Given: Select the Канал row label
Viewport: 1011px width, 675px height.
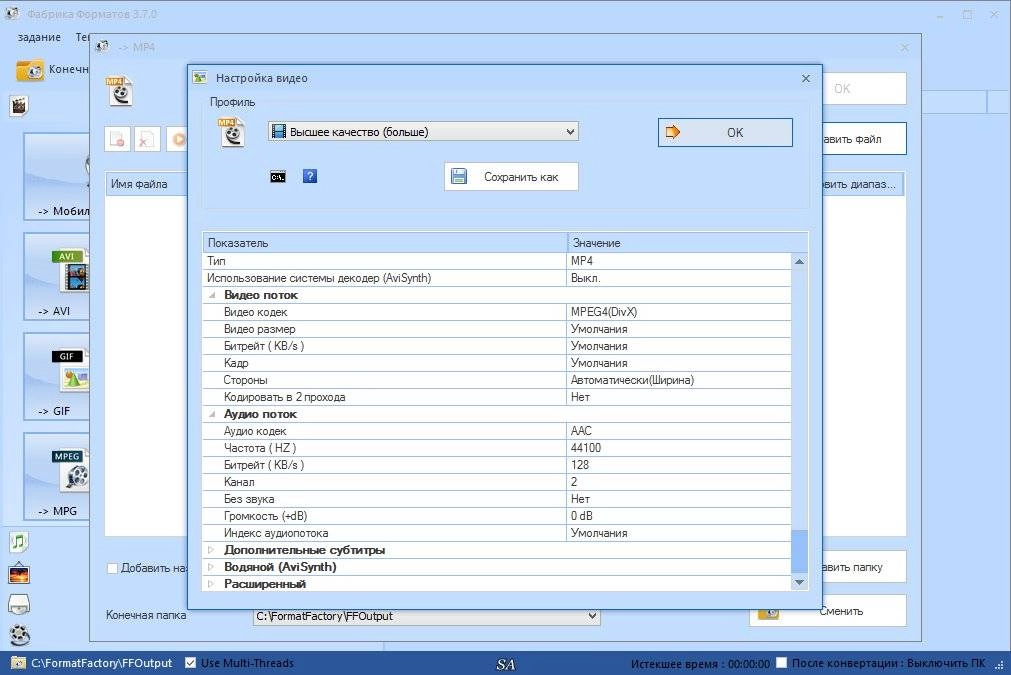Looking at the screenshot, I should click(x=239, y=482).
